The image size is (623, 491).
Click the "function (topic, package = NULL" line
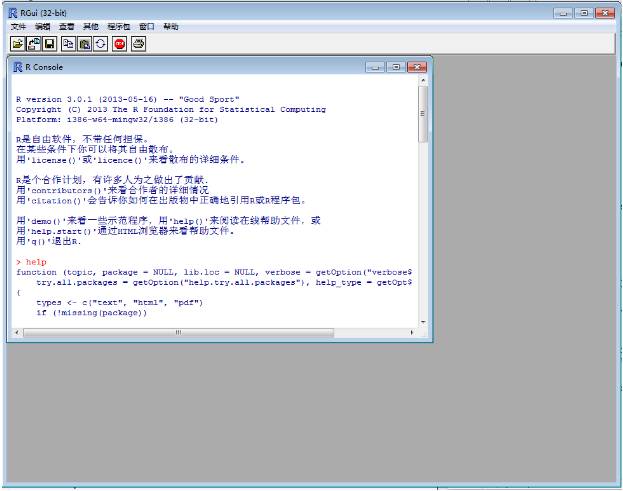pos(214,273)
